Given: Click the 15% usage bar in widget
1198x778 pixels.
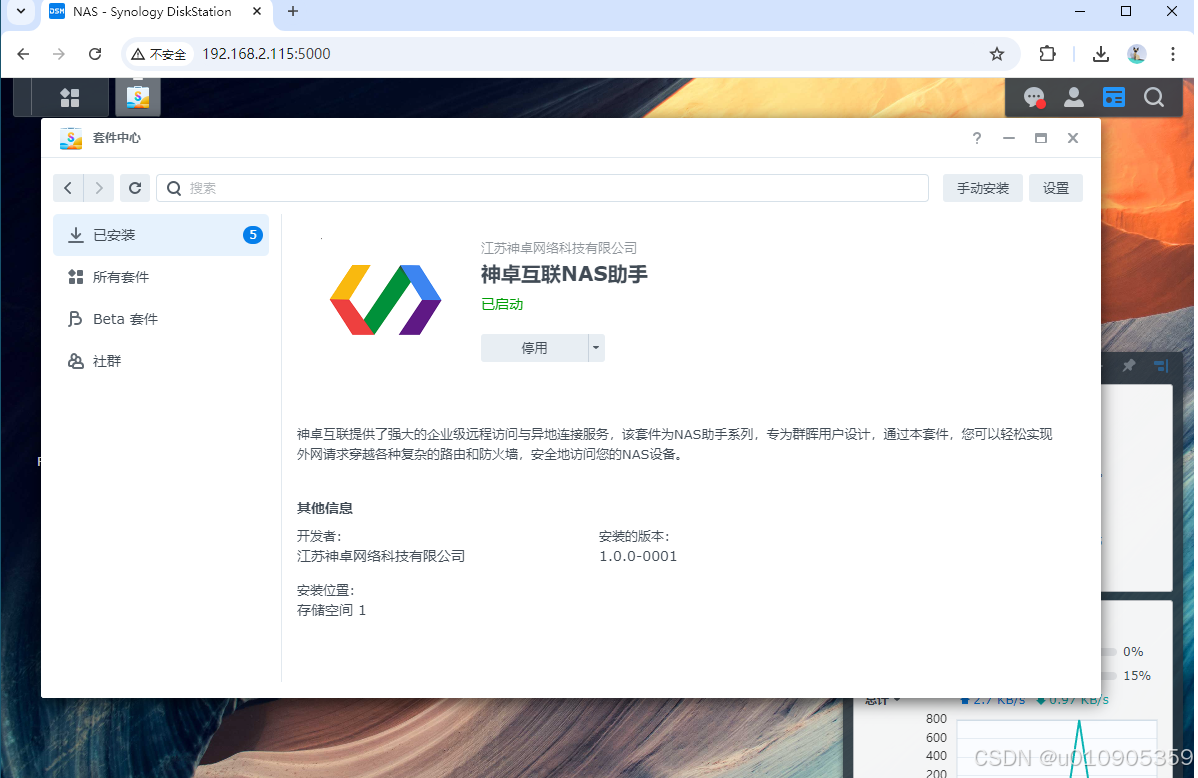Looking at the screenshot, I should (1109, 676).
